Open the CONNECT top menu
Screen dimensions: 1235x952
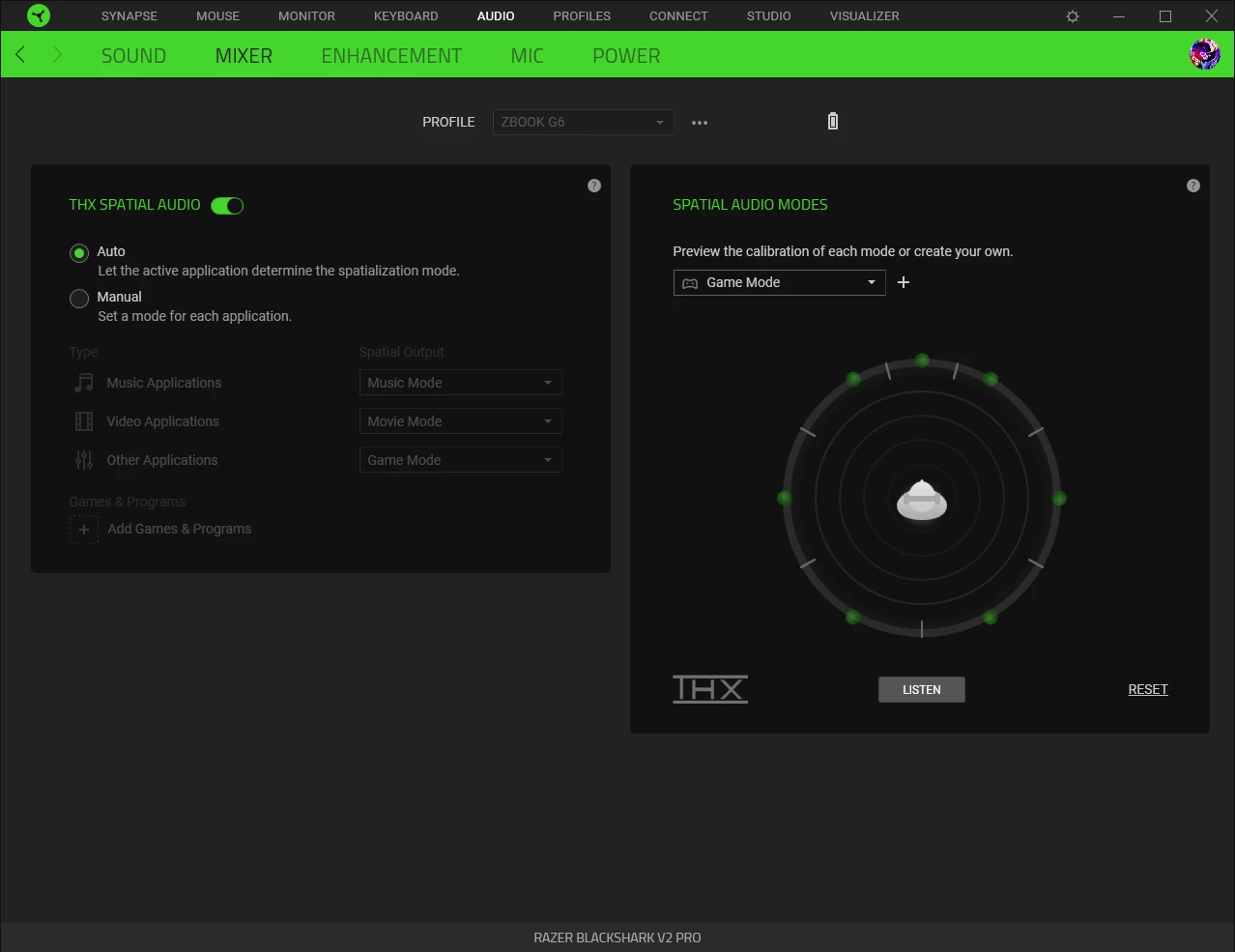pos(678,16)
